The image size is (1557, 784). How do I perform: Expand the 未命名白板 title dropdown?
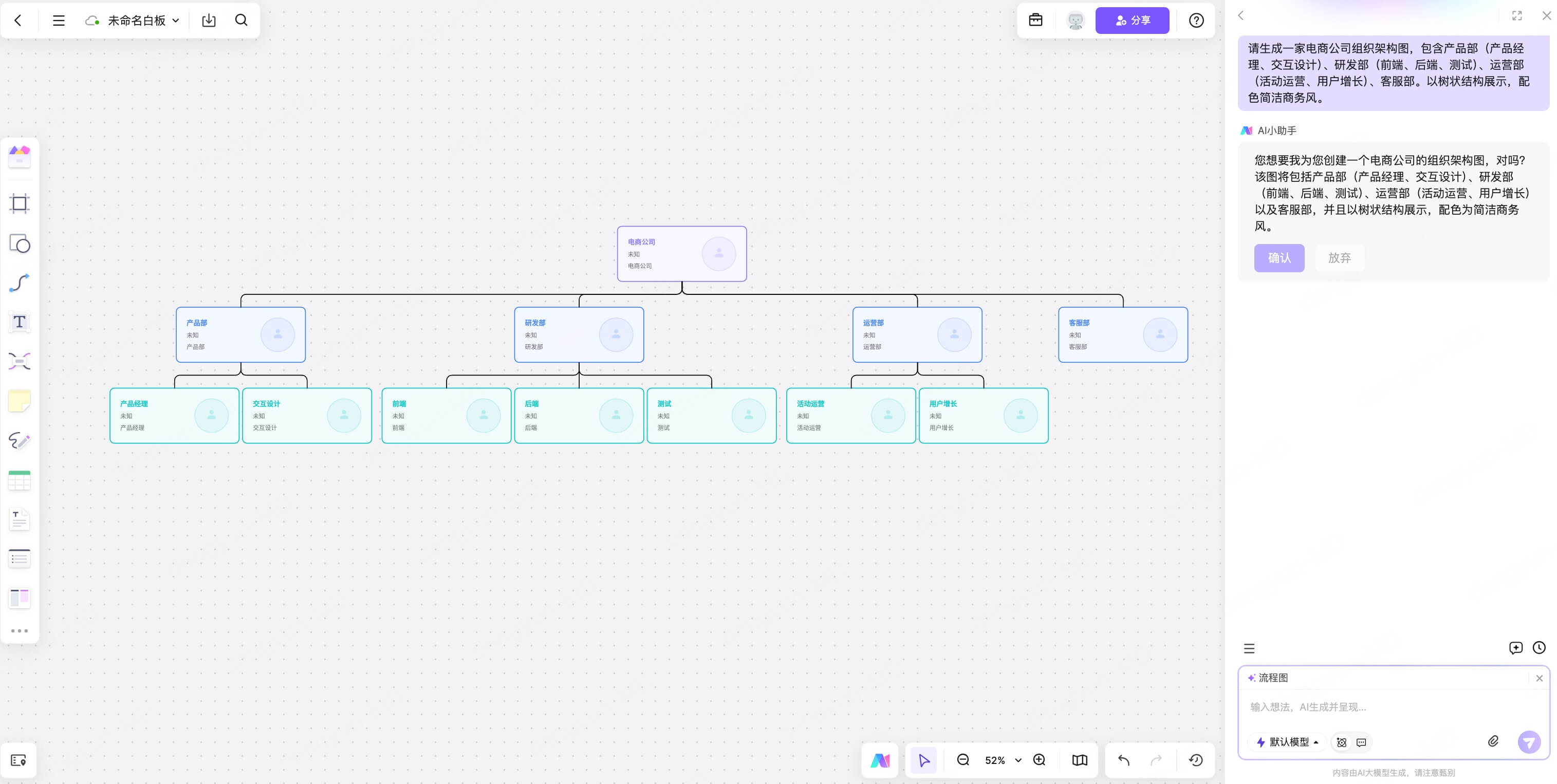click(175, 21)
